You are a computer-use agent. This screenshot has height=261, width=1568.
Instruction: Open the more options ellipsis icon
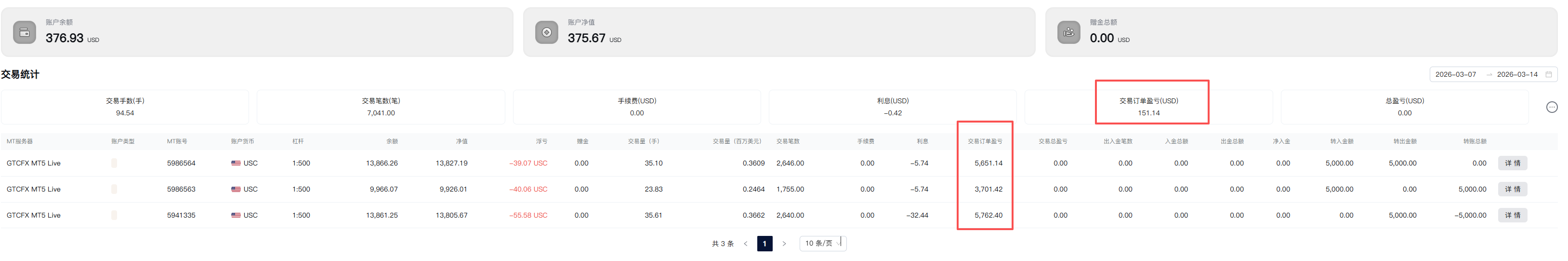coord(1552,107)
